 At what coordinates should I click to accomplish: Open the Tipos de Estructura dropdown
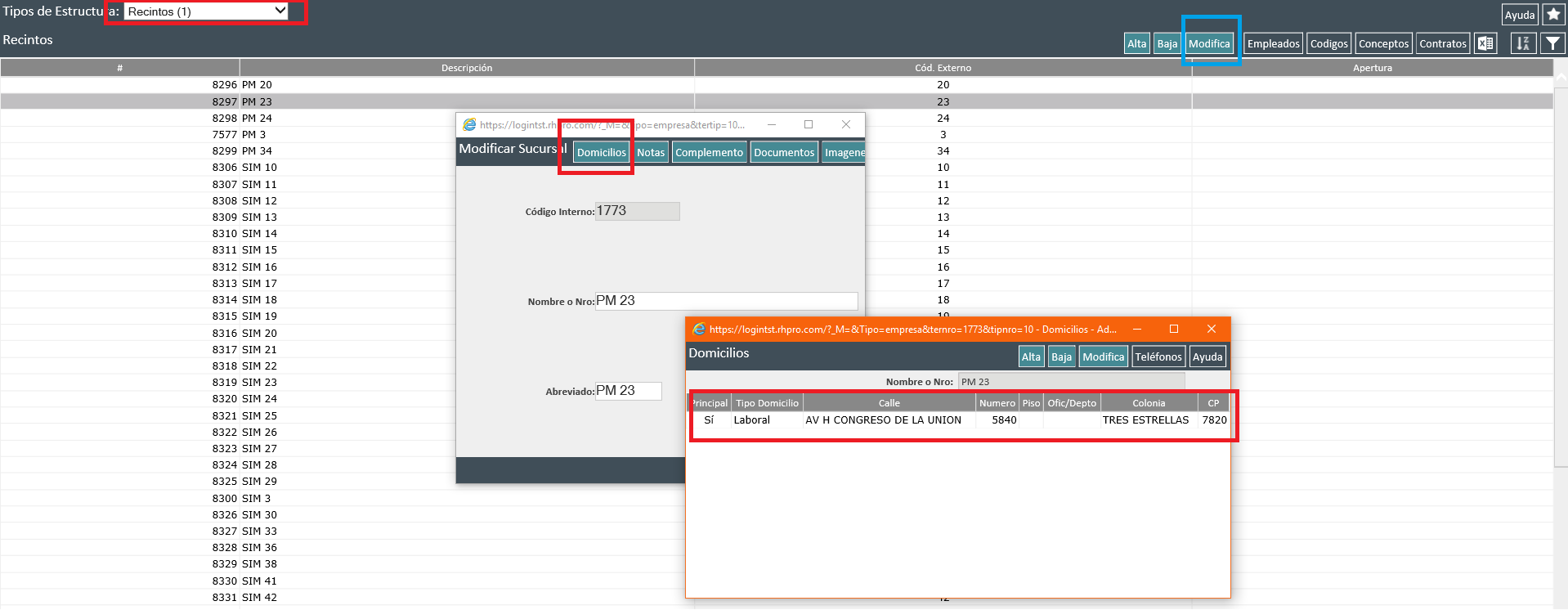tap(206, 11)
